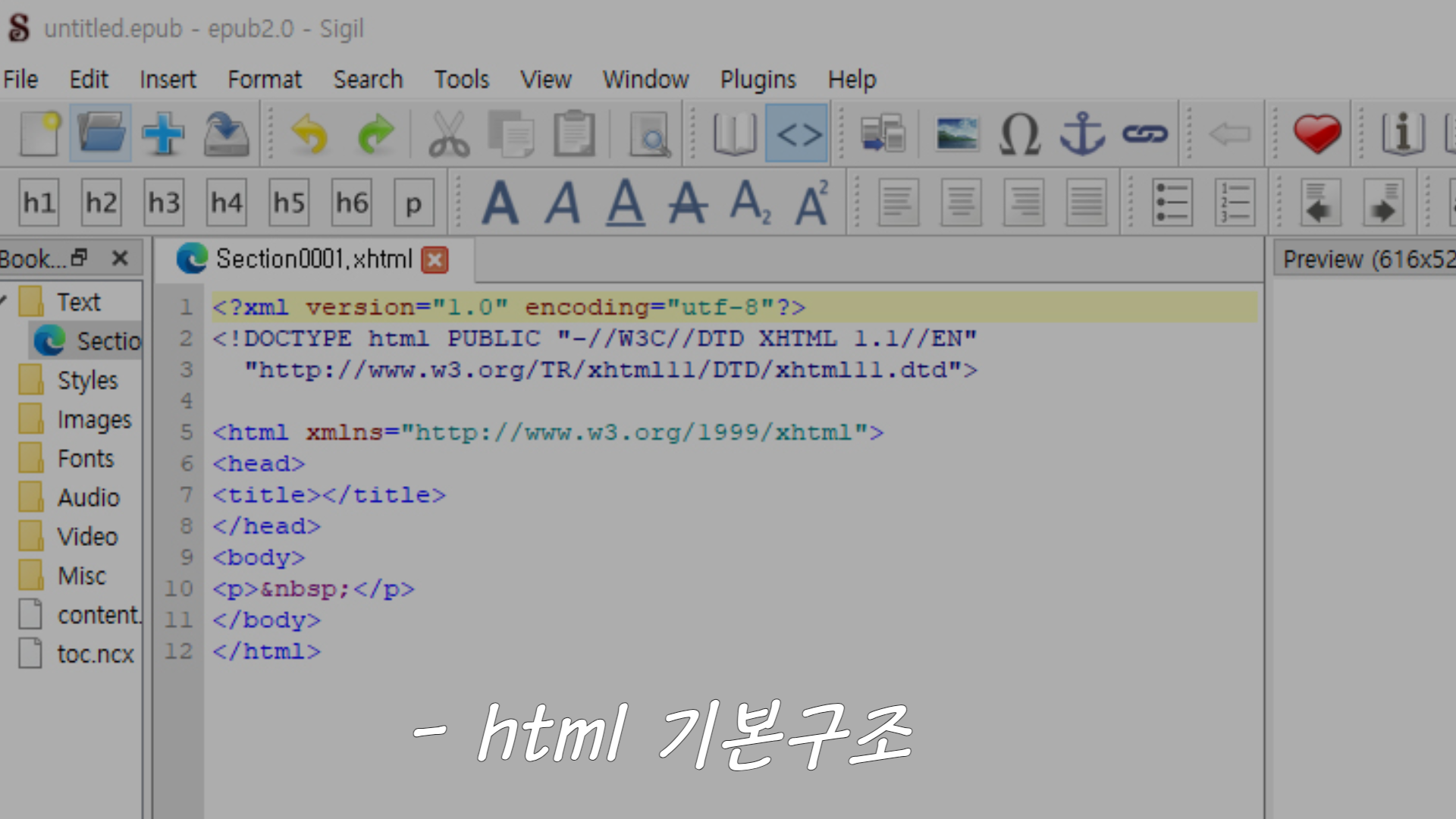Click the Cut scissors icon
Image resolution: width=1456 pixels, height=819 pixels.
click(x=449, y=134)
